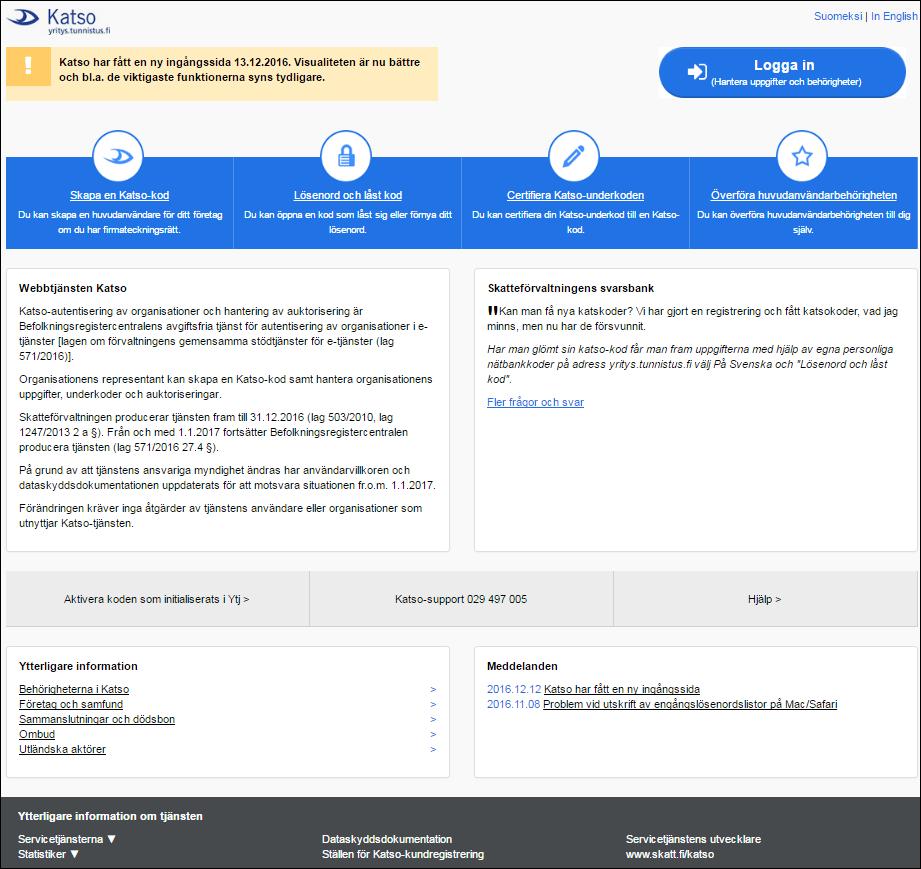Open Certifiera Katso-underkoden link
Image resolution: width=921 pixels, height=869 pixels.
click(575, 195)
